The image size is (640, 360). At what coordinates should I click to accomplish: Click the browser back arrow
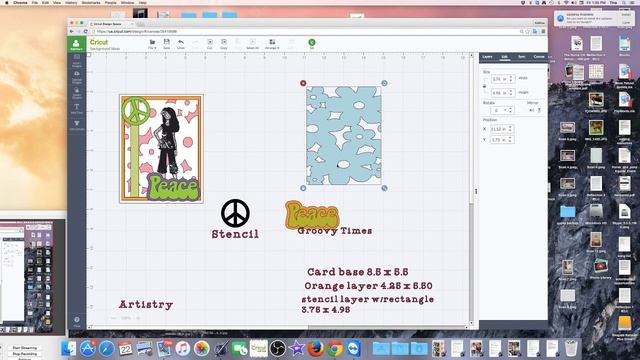[x=72, y=31]
